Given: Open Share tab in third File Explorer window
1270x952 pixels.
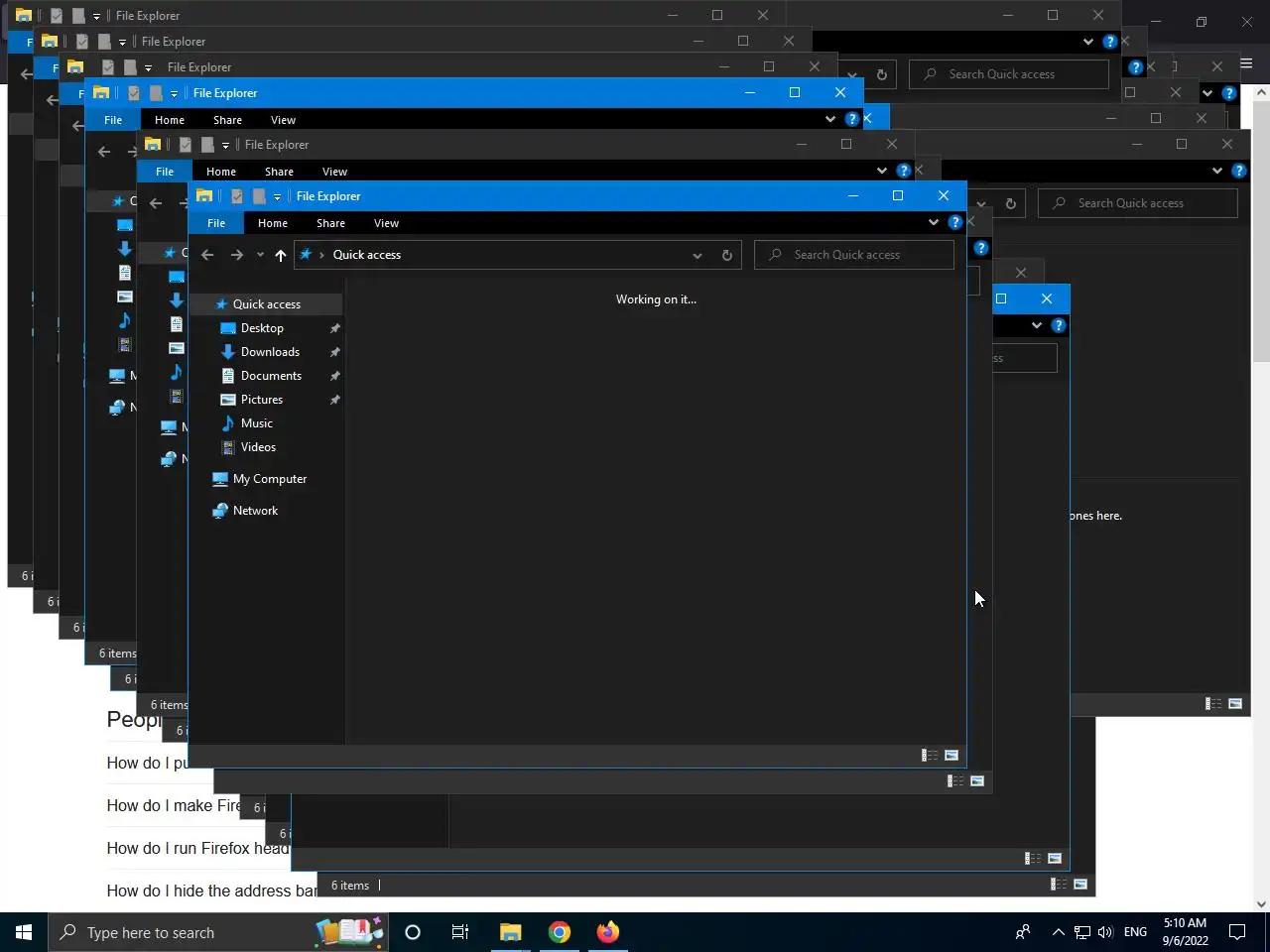Looking at the screenshot, I should point(227,120).
